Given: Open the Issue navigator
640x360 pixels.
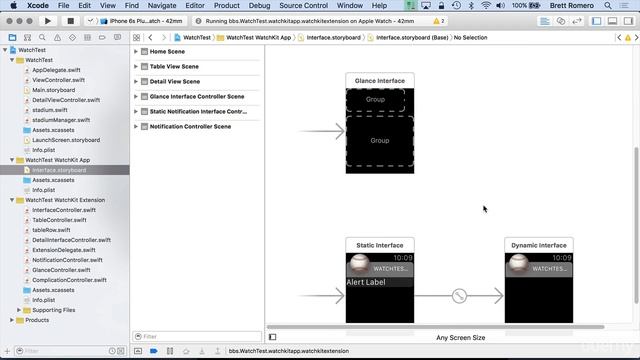Looking at the screenshot, I should tap(57, 38).
